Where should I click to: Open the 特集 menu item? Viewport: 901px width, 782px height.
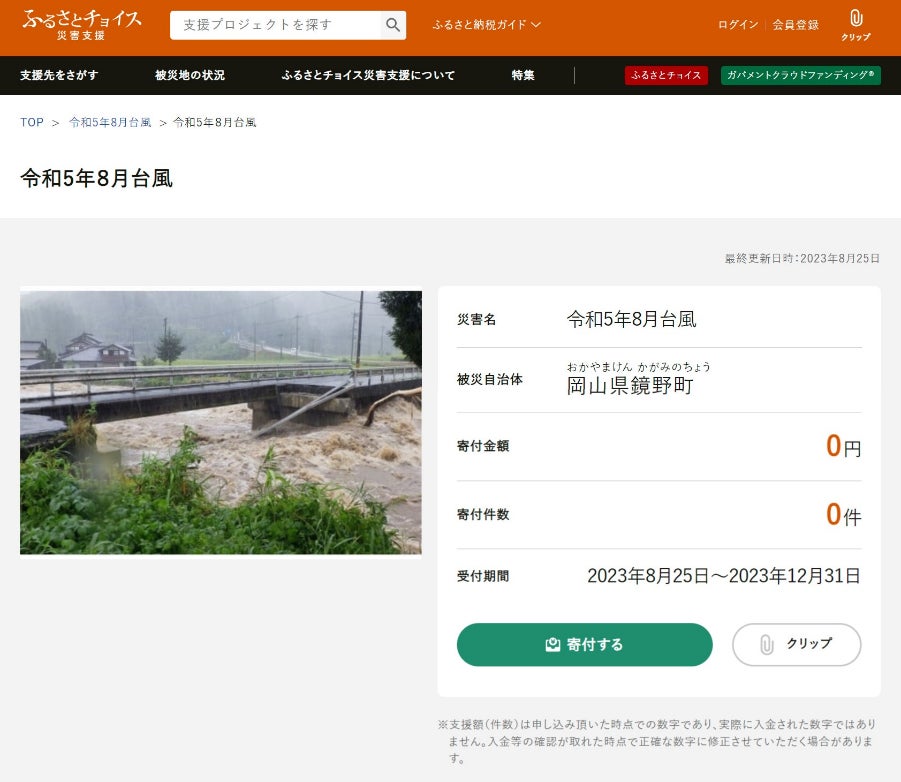click(523, 75)
